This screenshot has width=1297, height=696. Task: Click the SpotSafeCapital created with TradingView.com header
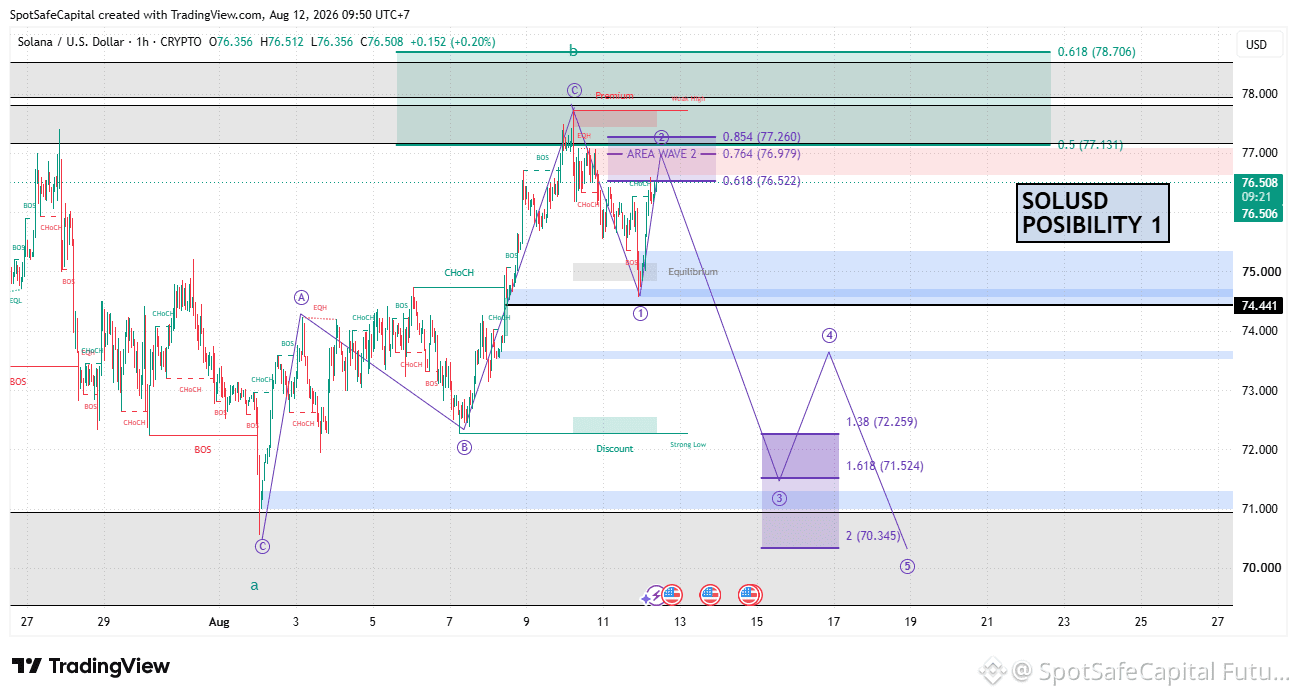[x=210, y=15]
